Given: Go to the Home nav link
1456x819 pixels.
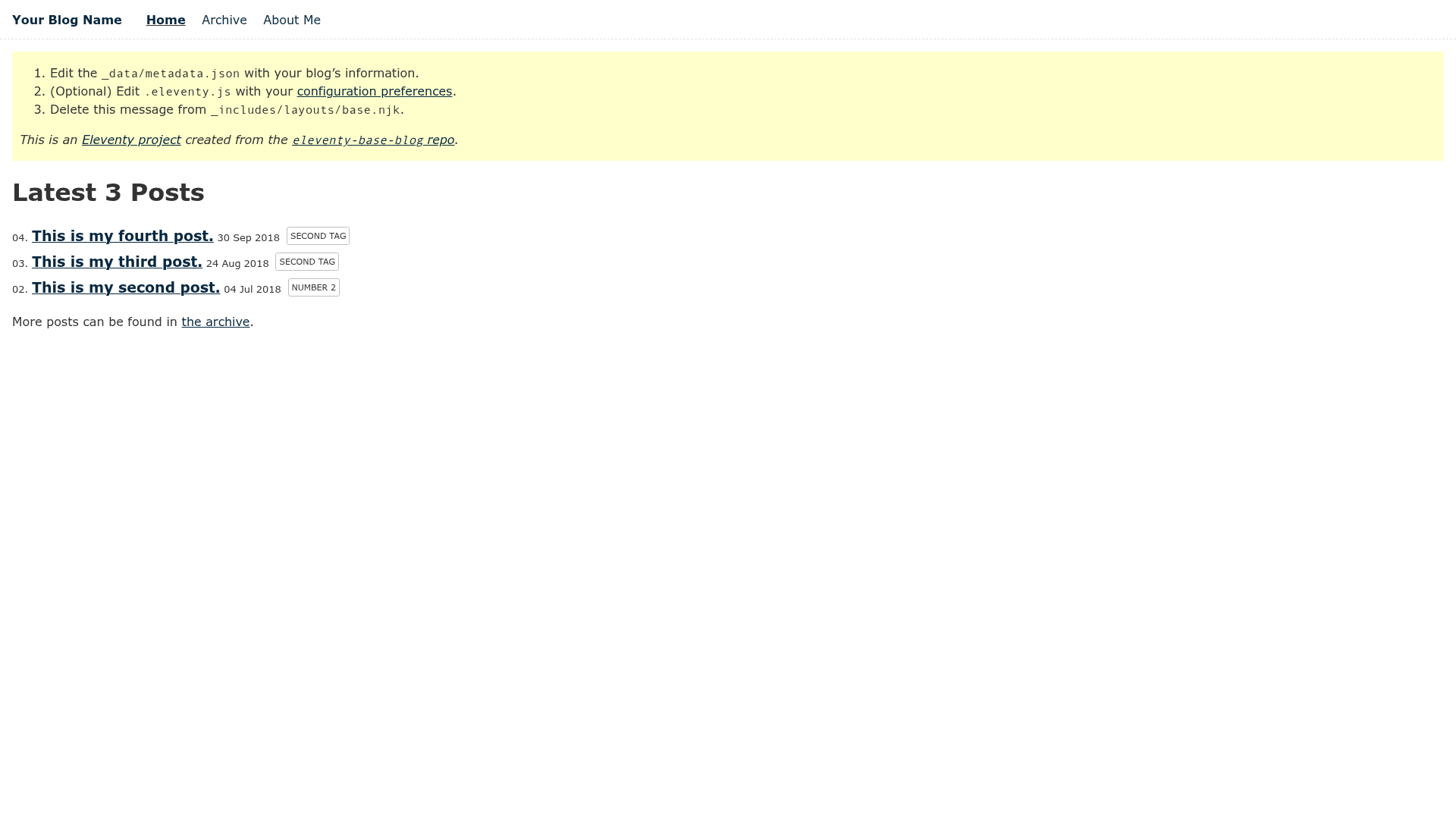Looking at the screenshot, I should tap(165, 20).
